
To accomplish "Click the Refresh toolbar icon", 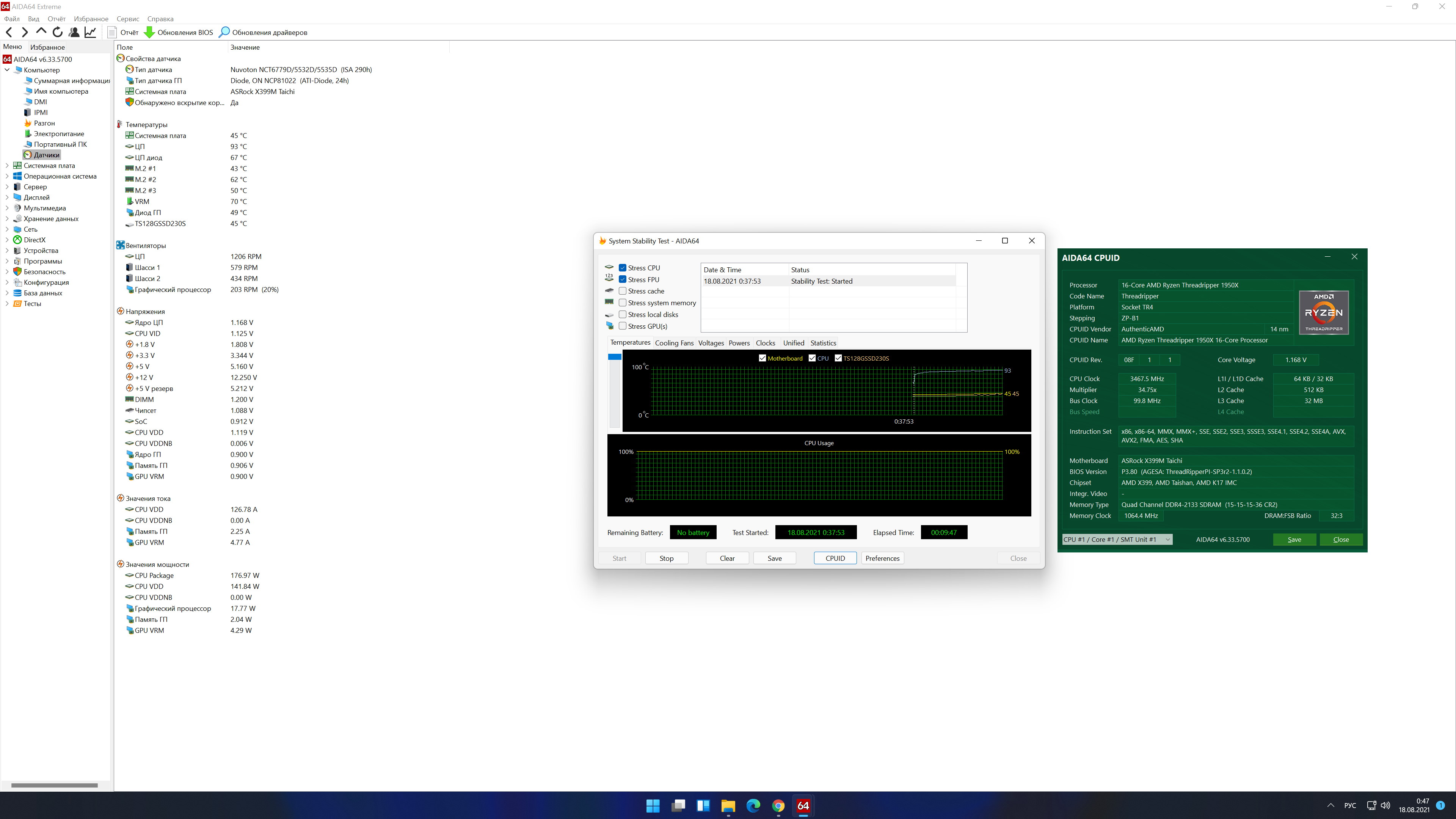I will 57,32.
